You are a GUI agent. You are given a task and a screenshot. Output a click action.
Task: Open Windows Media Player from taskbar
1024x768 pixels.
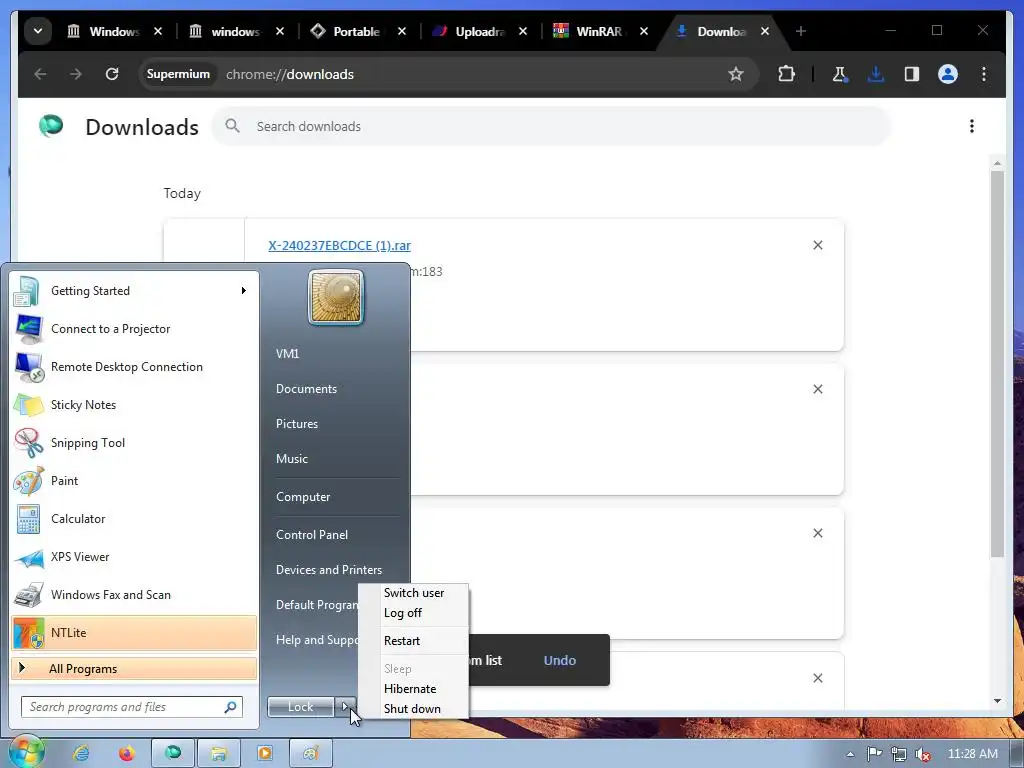pyautogui.click(x=264, y=753)
